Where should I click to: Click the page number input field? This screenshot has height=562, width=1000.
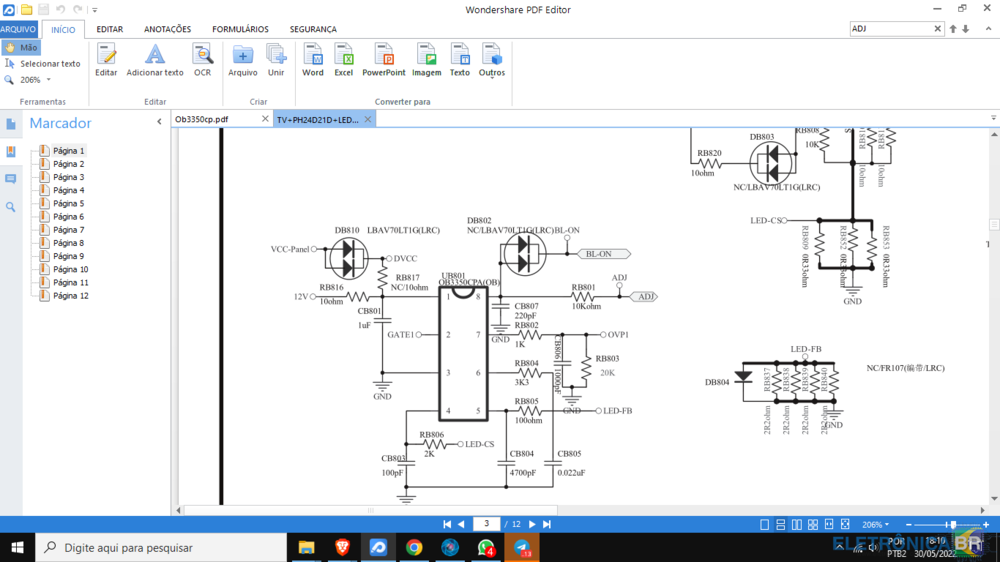tap(485, 524)
